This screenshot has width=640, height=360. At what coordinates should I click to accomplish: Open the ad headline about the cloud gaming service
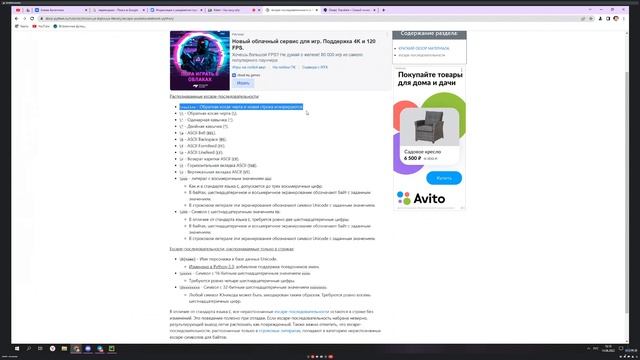point(304,44)
